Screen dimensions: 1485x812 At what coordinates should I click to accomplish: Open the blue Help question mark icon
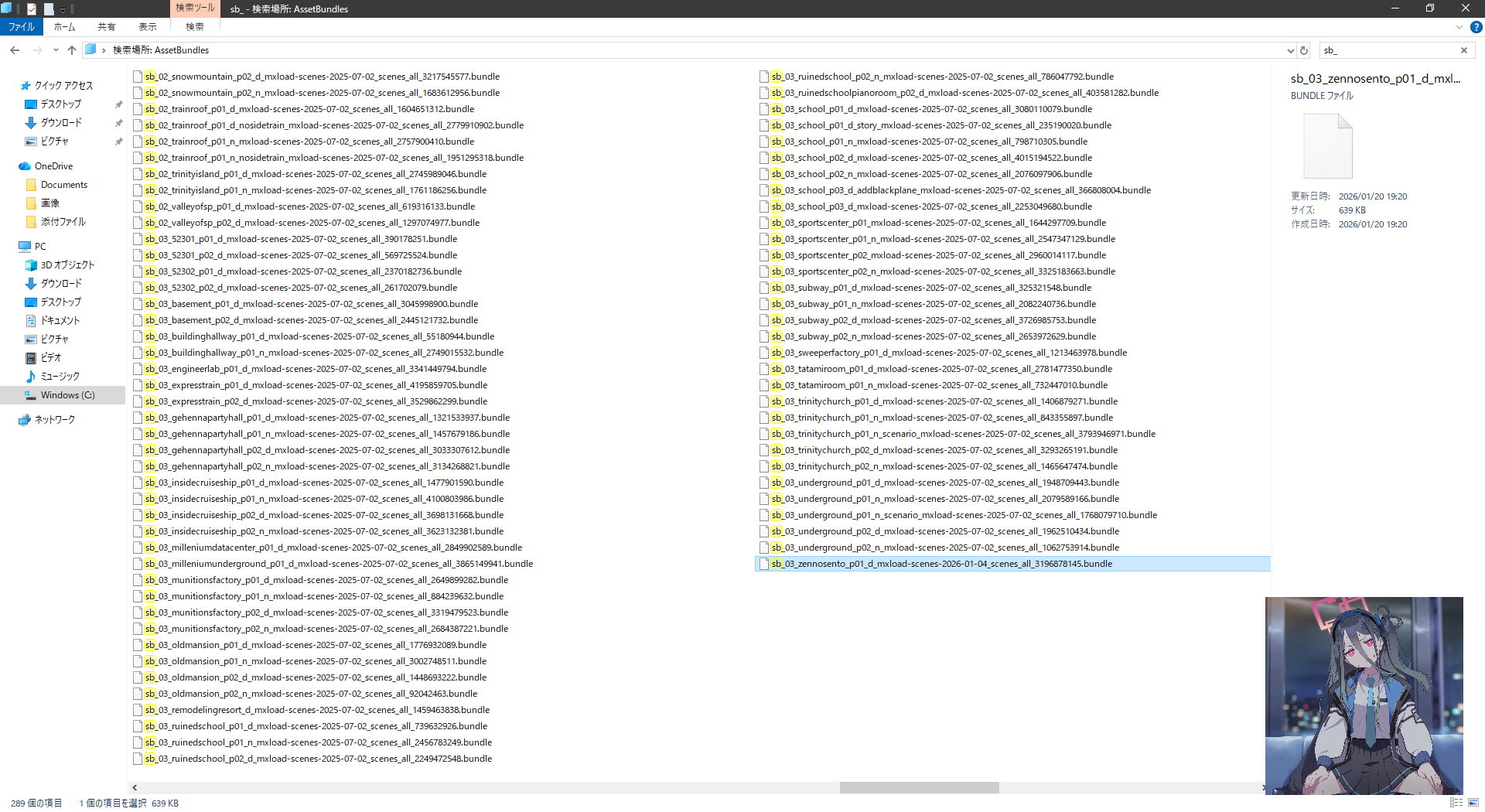[1476, 27]
